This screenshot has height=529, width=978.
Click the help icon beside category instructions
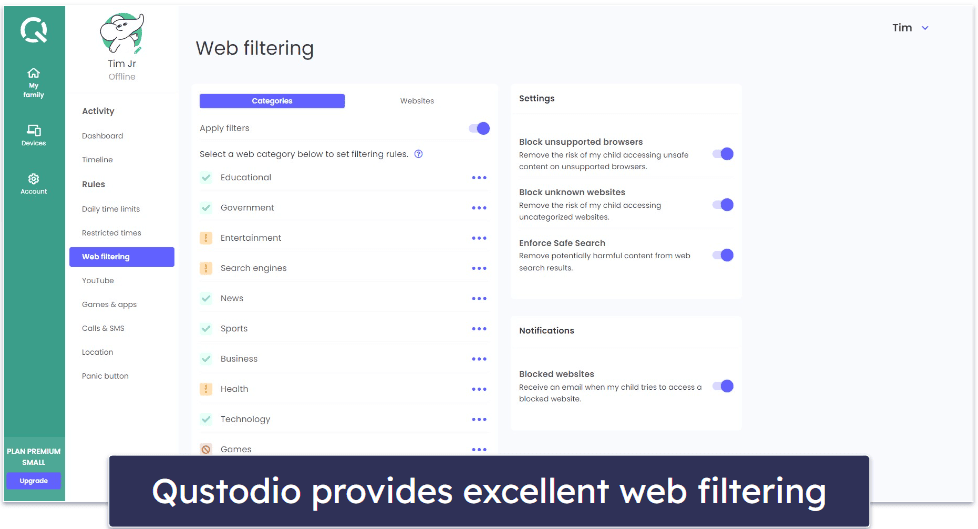418,154
